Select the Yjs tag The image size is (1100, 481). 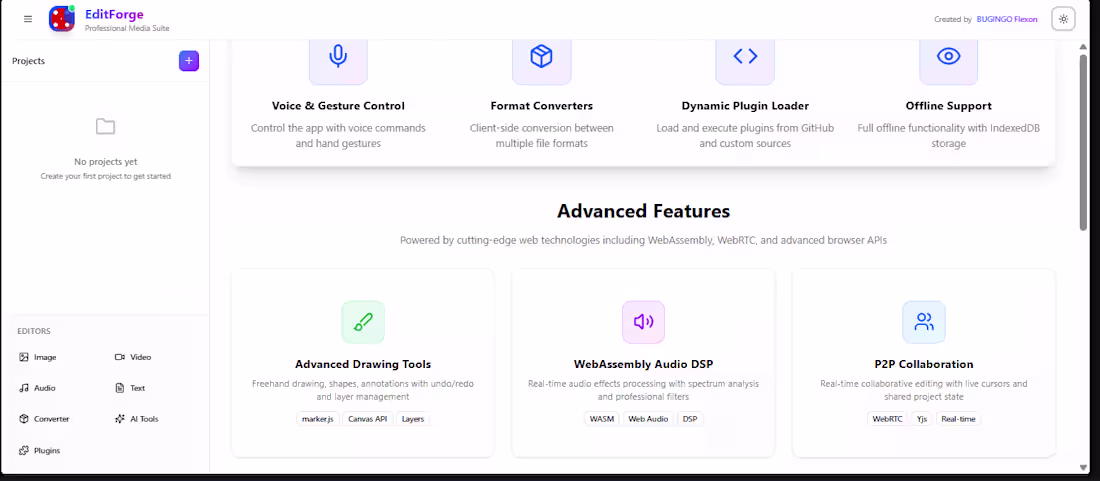pos(922,419)
